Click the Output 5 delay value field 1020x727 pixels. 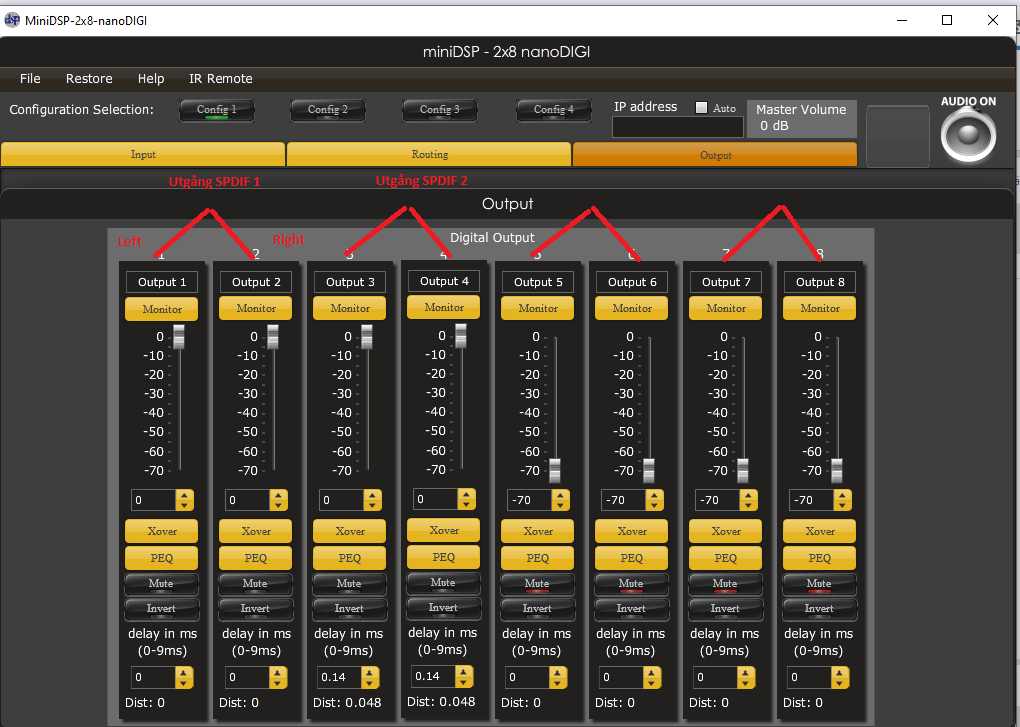tap(528, 678)
